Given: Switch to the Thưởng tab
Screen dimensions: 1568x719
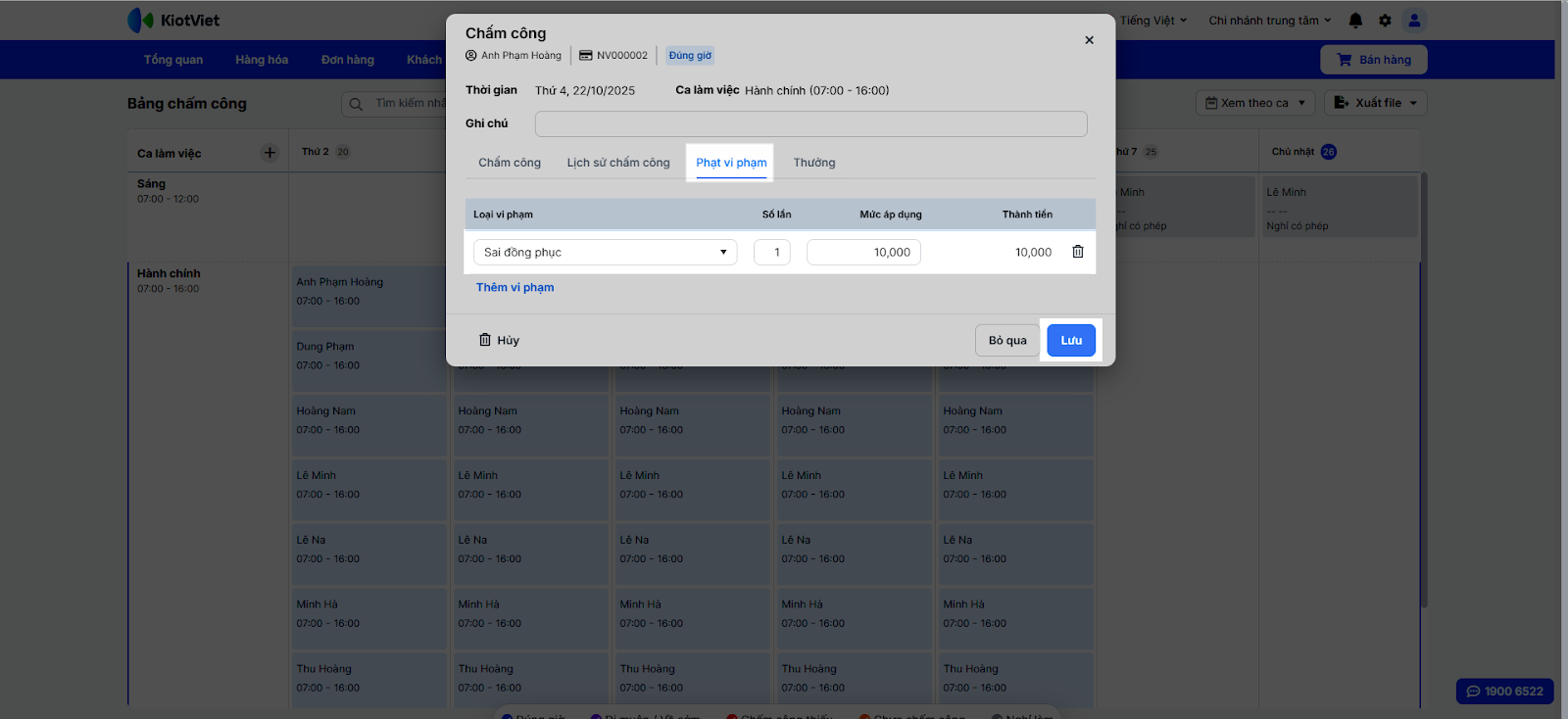Looking at the screenshot, I should point(814,163).
